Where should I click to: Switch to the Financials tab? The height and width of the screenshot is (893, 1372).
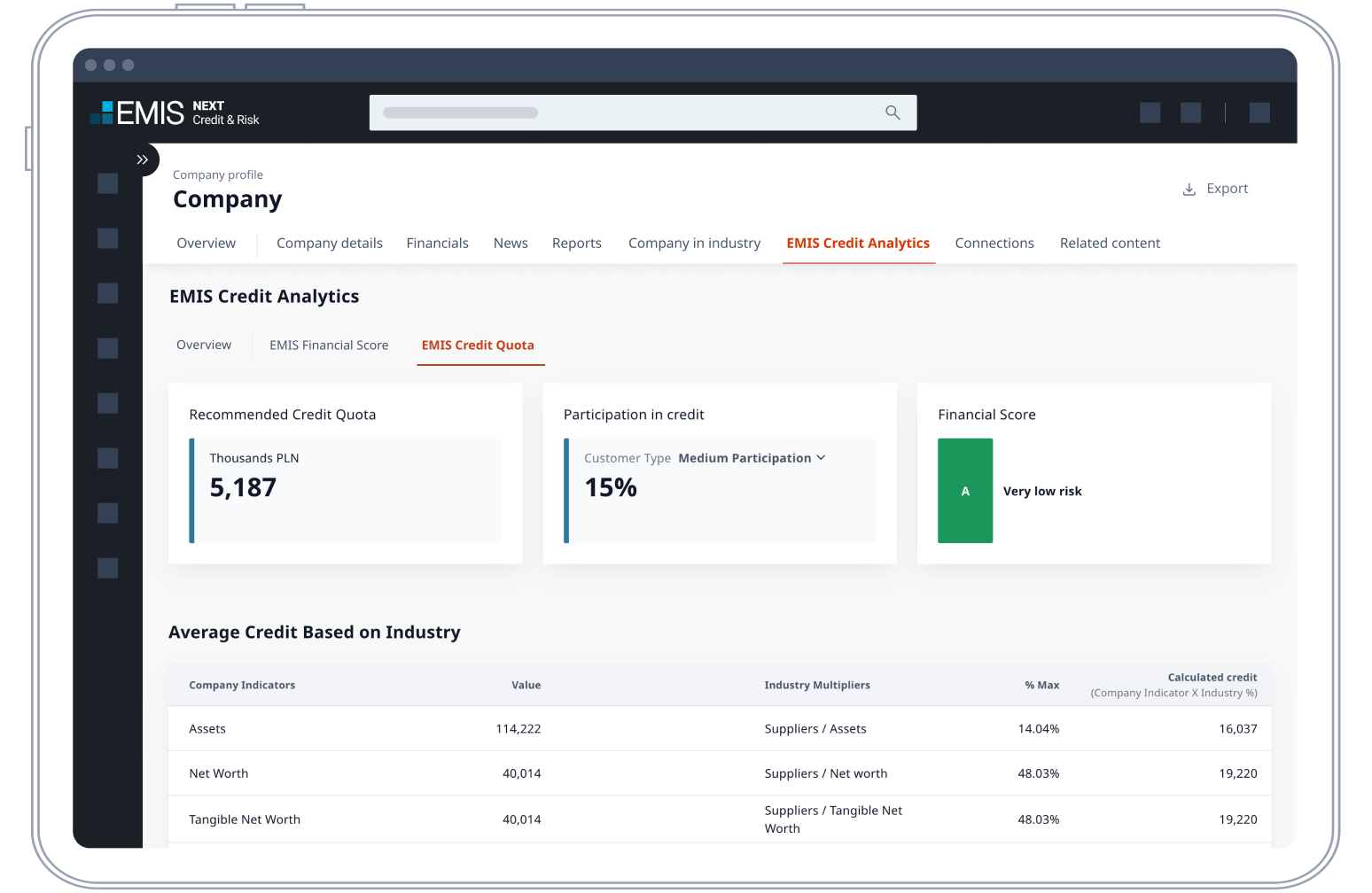437,244
